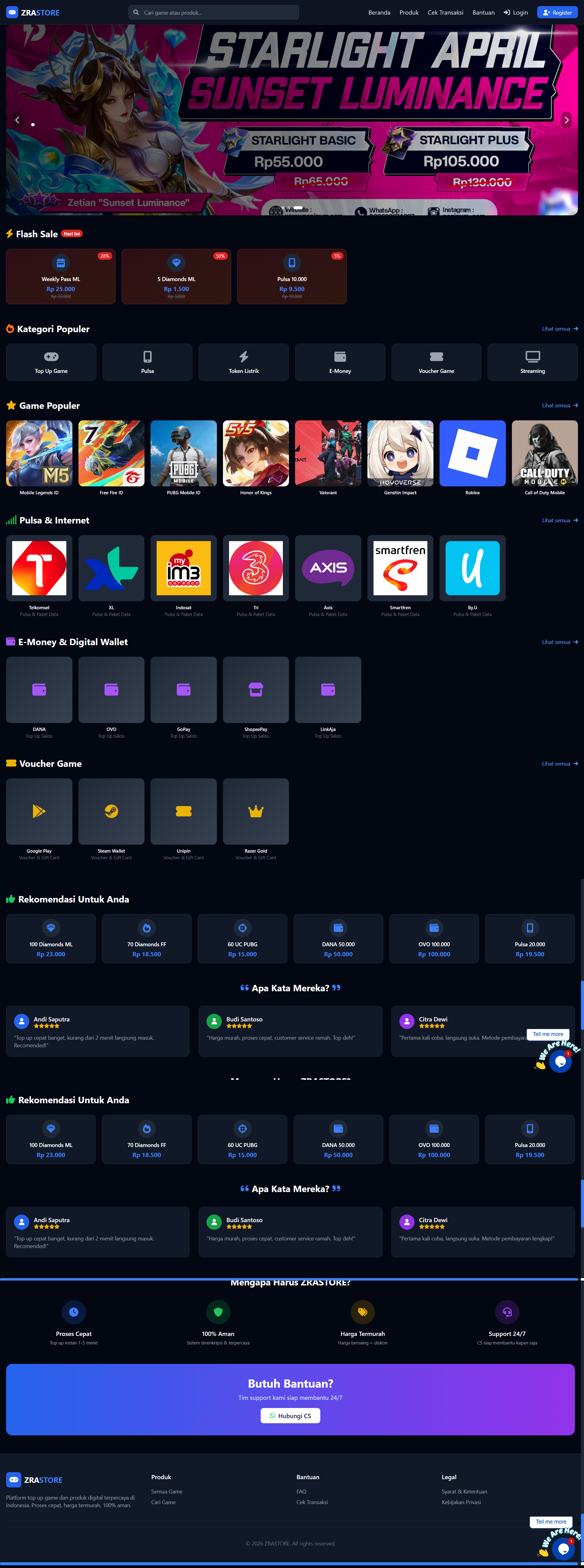Open Kebijakan Privasi footer link
Viewport: 584px width, 1568px height.
click(461, 1502)
